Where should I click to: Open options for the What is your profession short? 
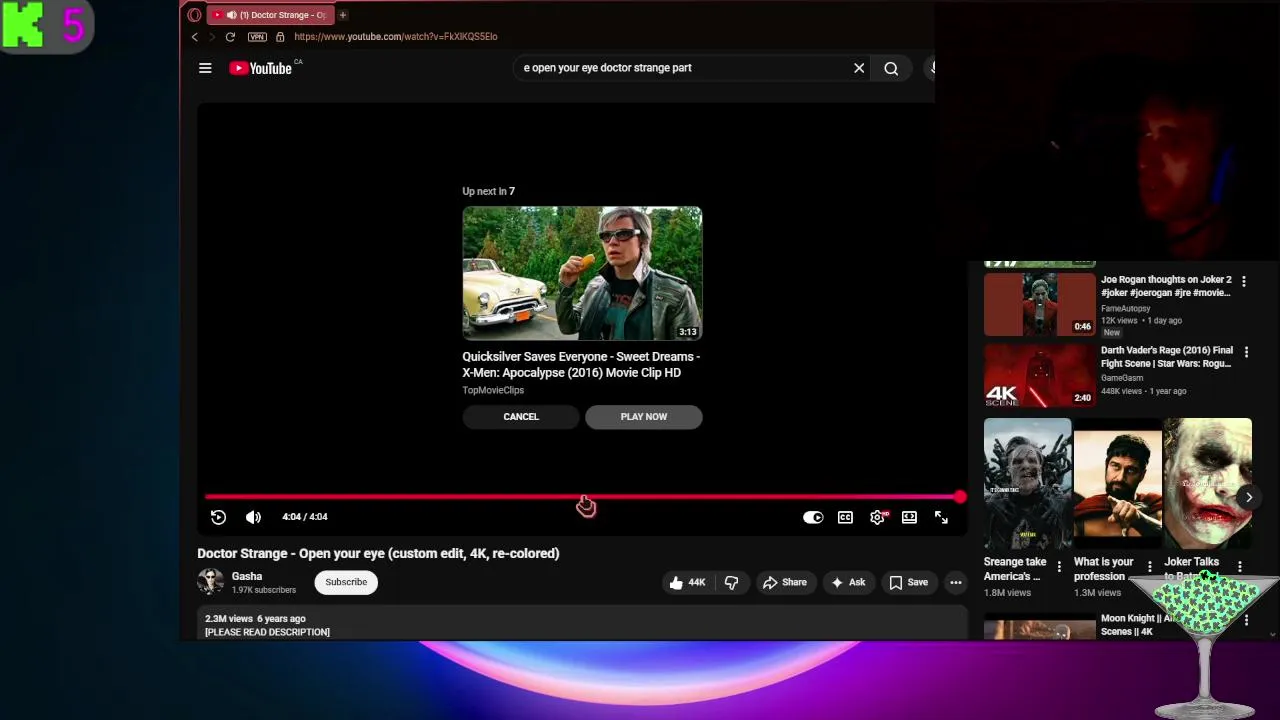(x=1149, y=567)
